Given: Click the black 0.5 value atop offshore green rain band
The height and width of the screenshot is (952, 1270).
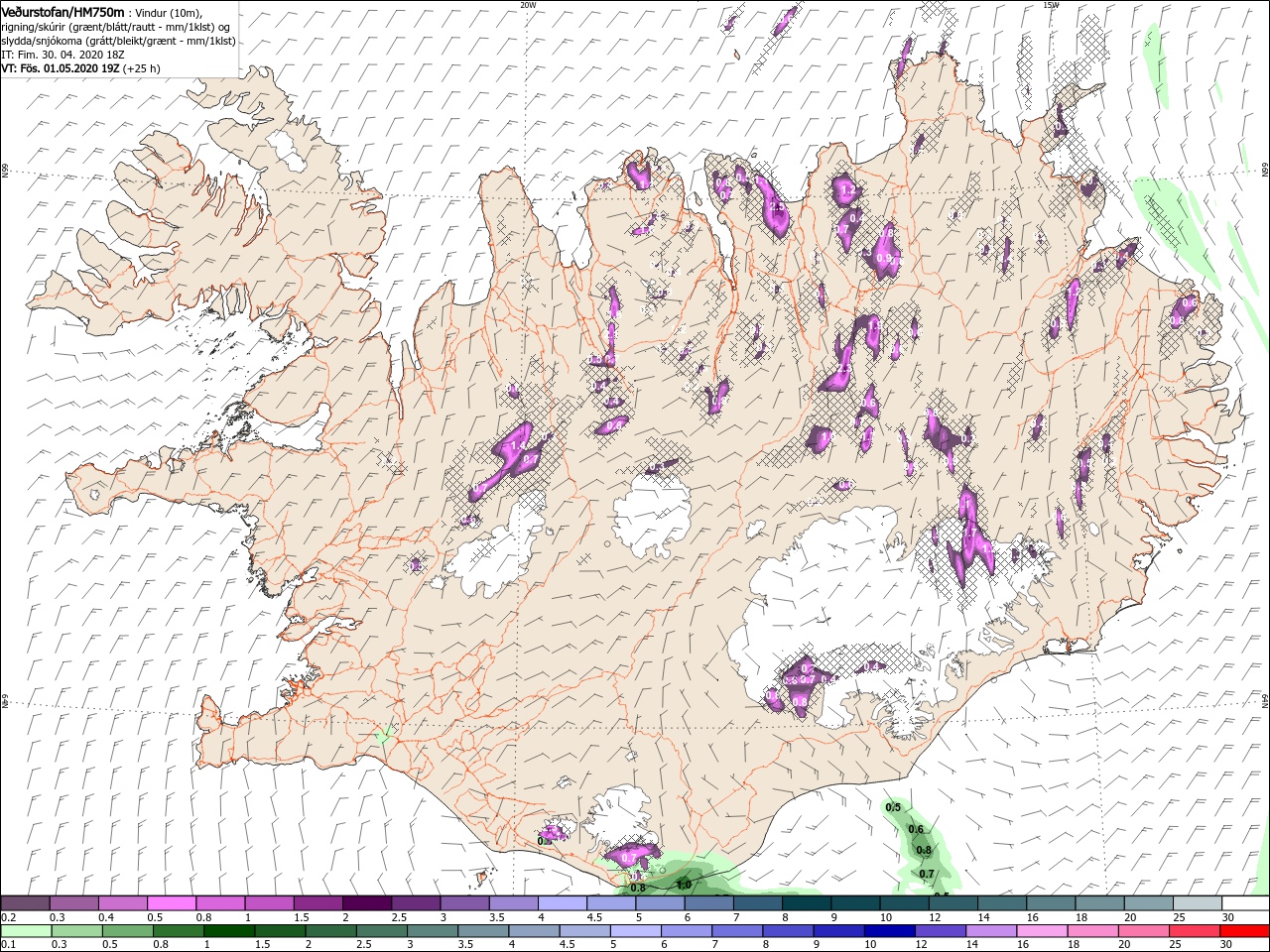Looking at the screenshot, I should click(893, 807).
